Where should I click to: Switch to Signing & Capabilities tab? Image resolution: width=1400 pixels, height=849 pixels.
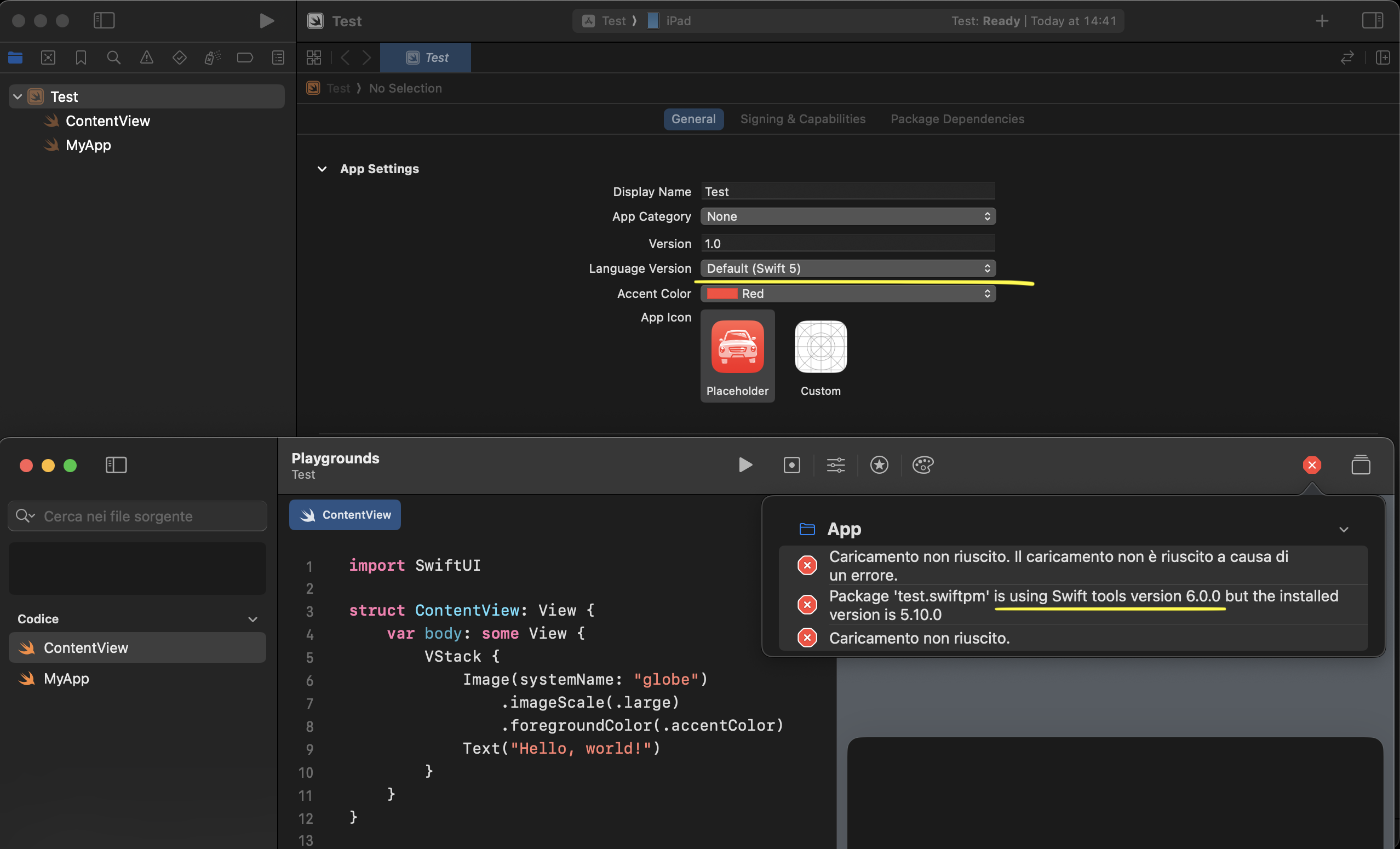tap(803, 119)
